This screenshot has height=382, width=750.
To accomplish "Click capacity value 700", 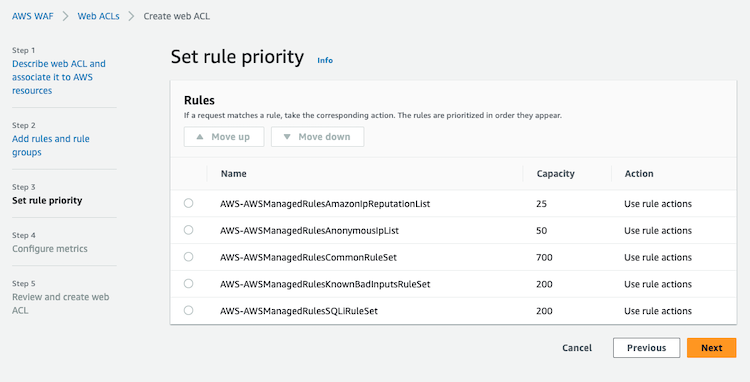I will click(544, 257).
